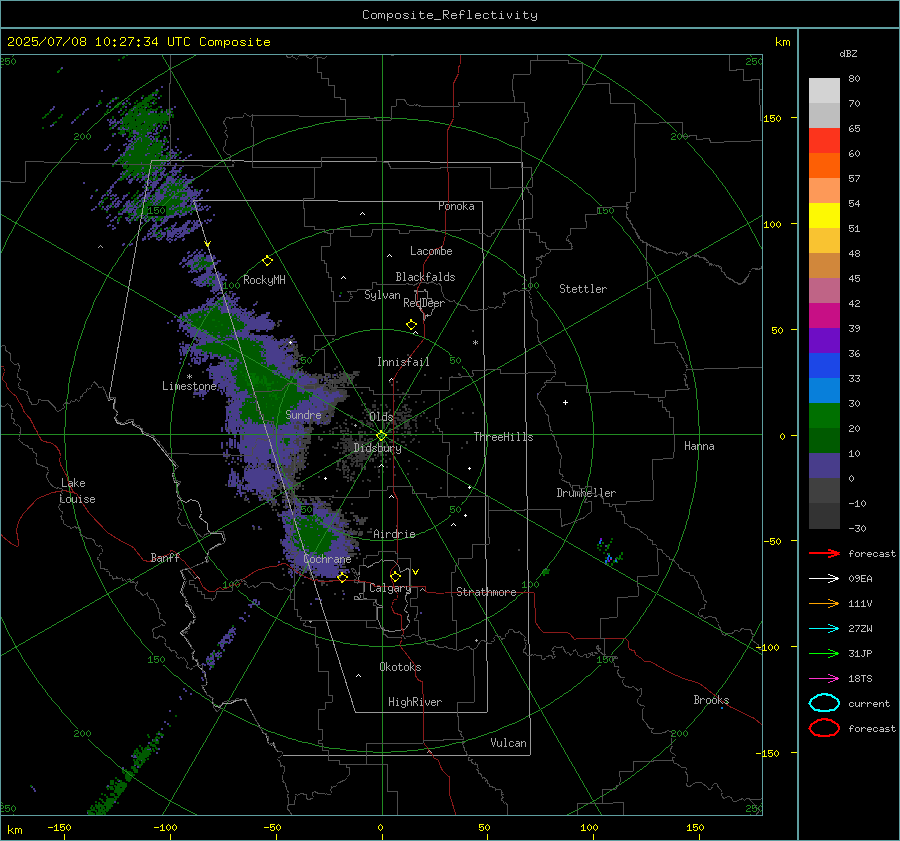Click the red forecast arrow in legend
Viewport: 900px width, 841px height.
click(x=824, y=553)
